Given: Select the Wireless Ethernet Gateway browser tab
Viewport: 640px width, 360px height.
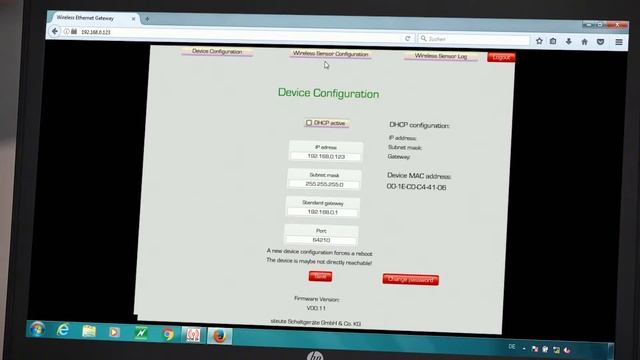Looking at the screenshot, I should [x=93, y=18].
